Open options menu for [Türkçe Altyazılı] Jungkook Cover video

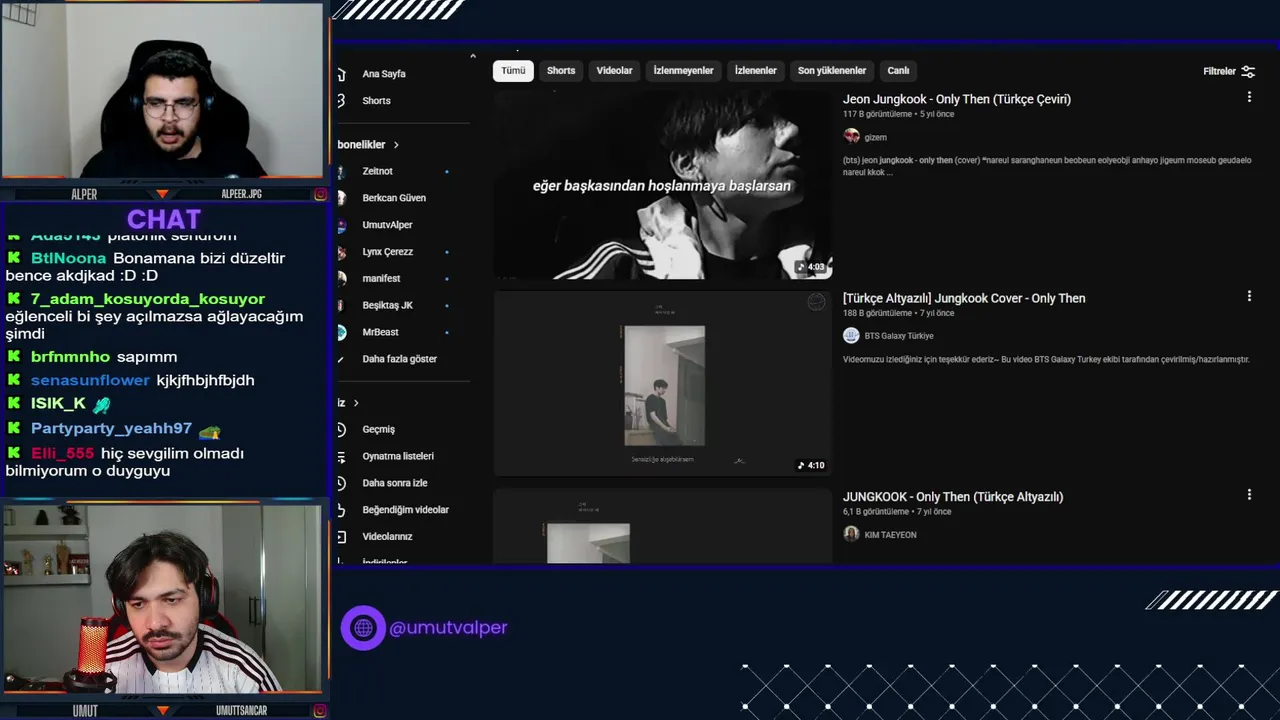click(x=1249, y=296)
